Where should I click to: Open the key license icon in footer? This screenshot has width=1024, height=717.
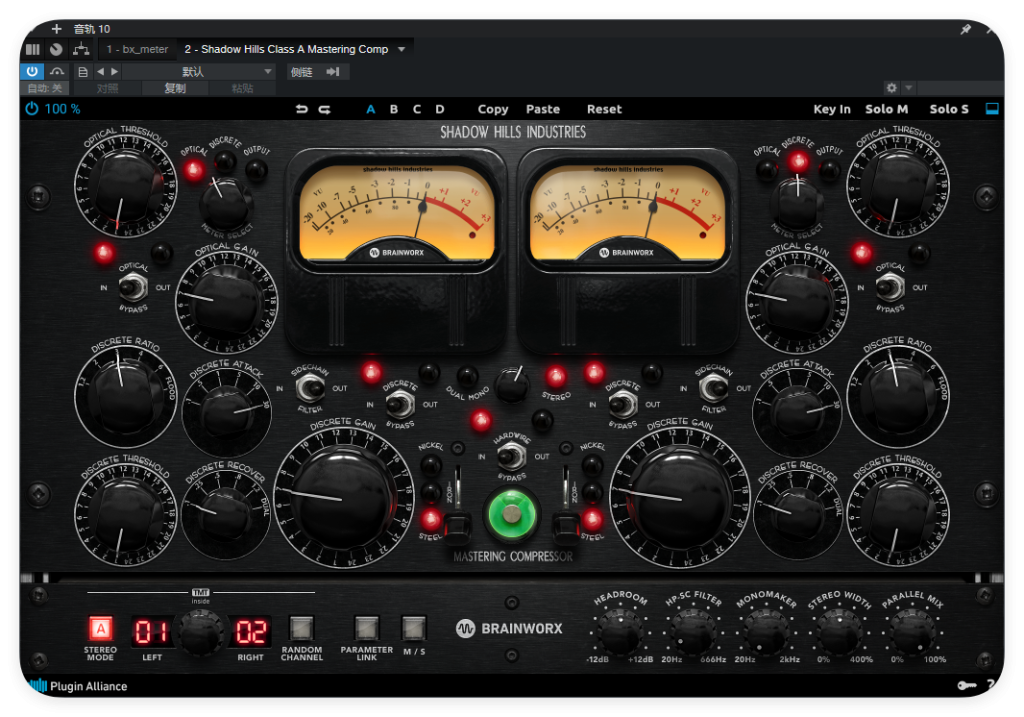tap(967, 685)
